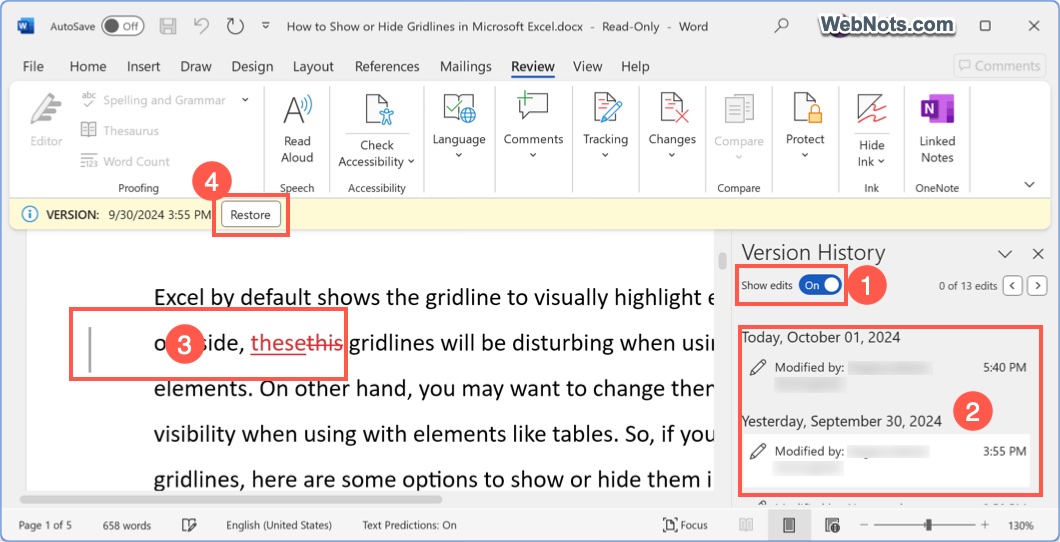The height and width of the screenshot is (542, 1060).
Task: Toggle the Show edits switch
Action: pos(820,285)
